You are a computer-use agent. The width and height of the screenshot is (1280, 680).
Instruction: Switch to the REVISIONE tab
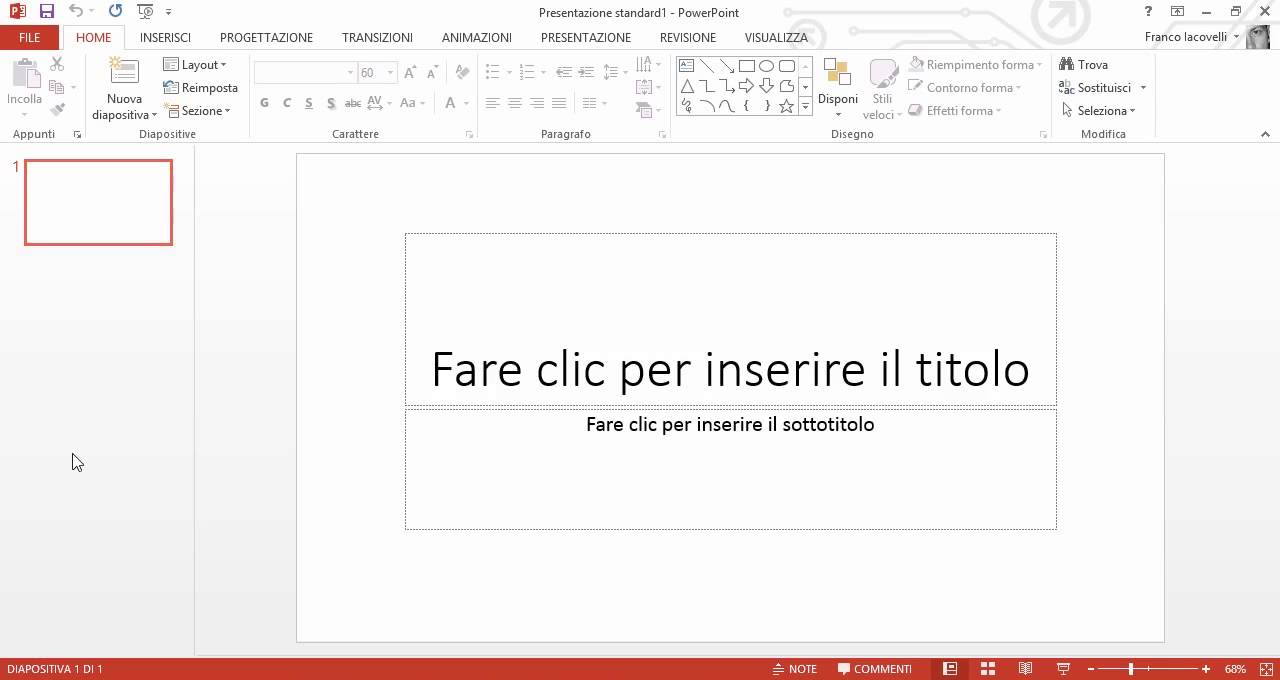[x=688, y=37]
